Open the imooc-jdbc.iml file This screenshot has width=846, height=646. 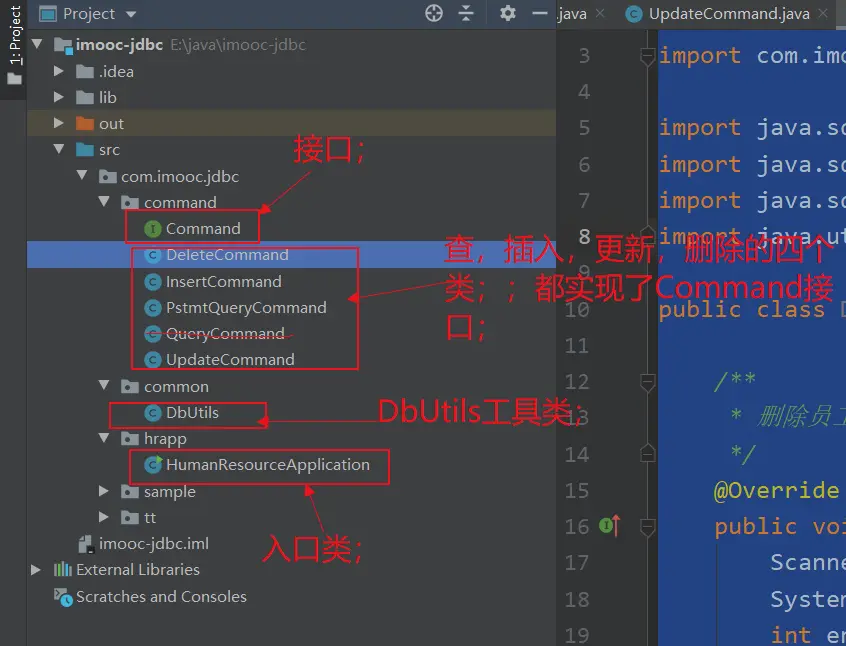click(153, 544)
